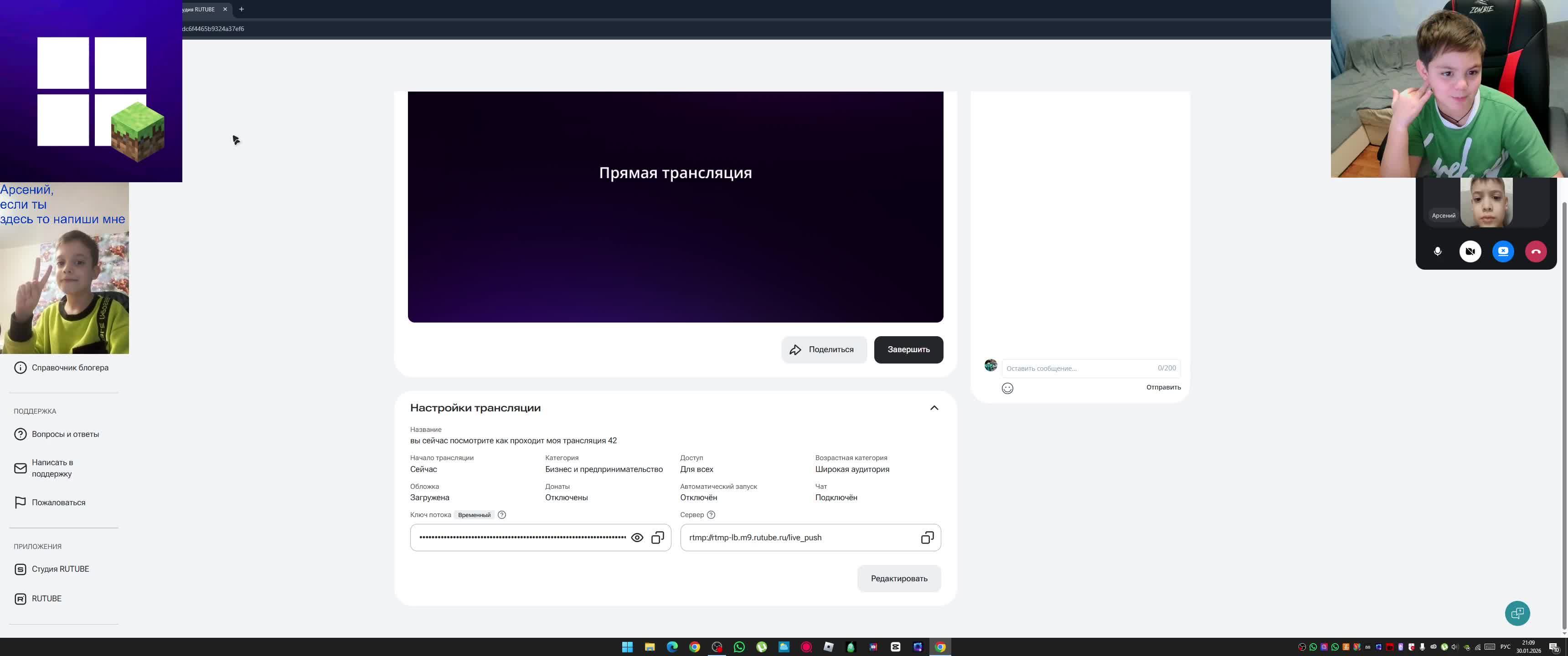Reveal the hidden stream key
Viewport: 1568px width, 656px height.
coord(637,538)
